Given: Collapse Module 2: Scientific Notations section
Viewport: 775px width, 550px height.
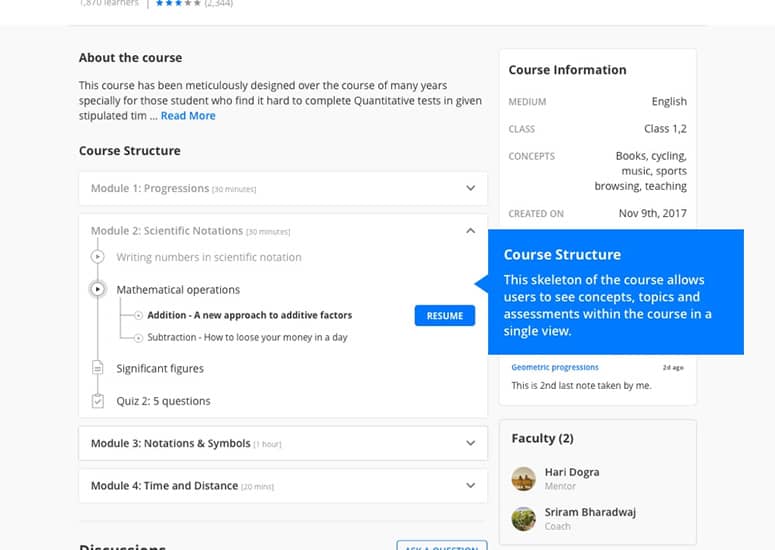Looking at the screenshot, I should 470,231.
